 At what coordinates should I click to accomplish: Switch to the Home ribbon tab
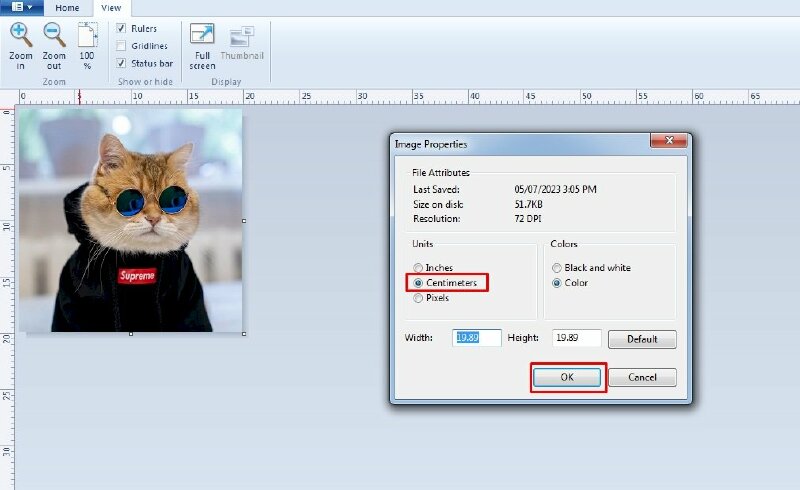coord(67,8)
